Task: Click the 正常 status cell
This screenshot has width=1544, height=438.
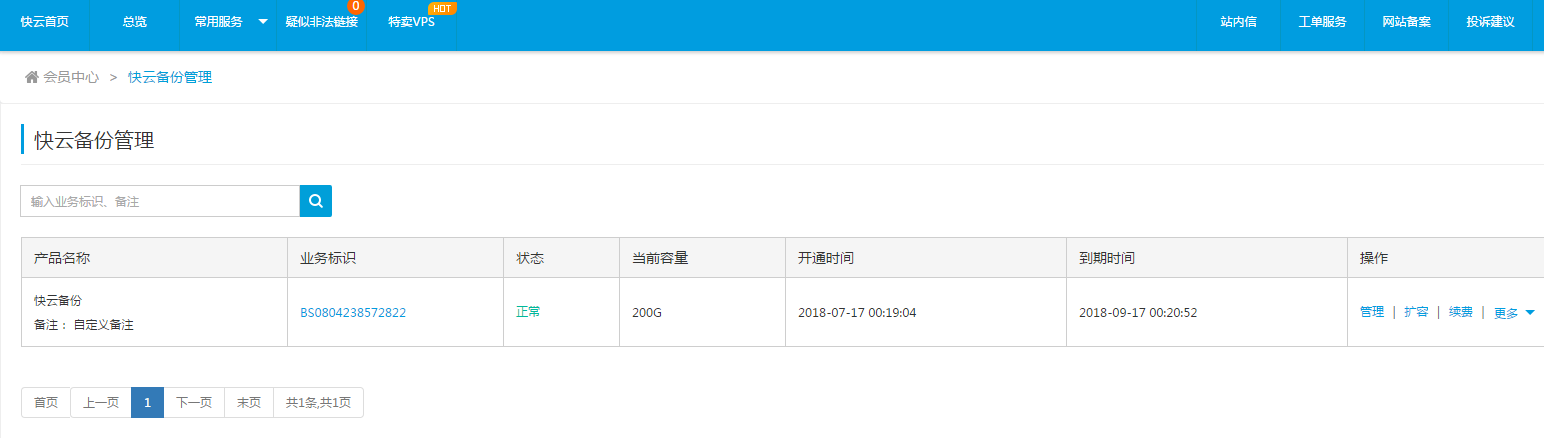Action: pyautogui.click(x=528, y=312)
